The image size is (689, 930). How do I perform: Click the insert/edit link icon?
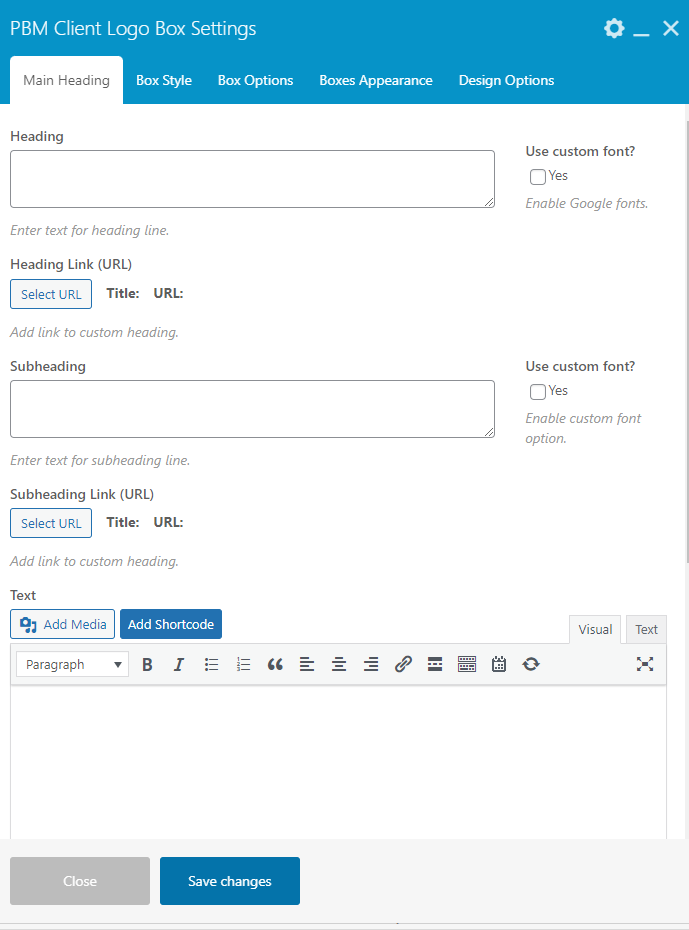tap(403, 664)
